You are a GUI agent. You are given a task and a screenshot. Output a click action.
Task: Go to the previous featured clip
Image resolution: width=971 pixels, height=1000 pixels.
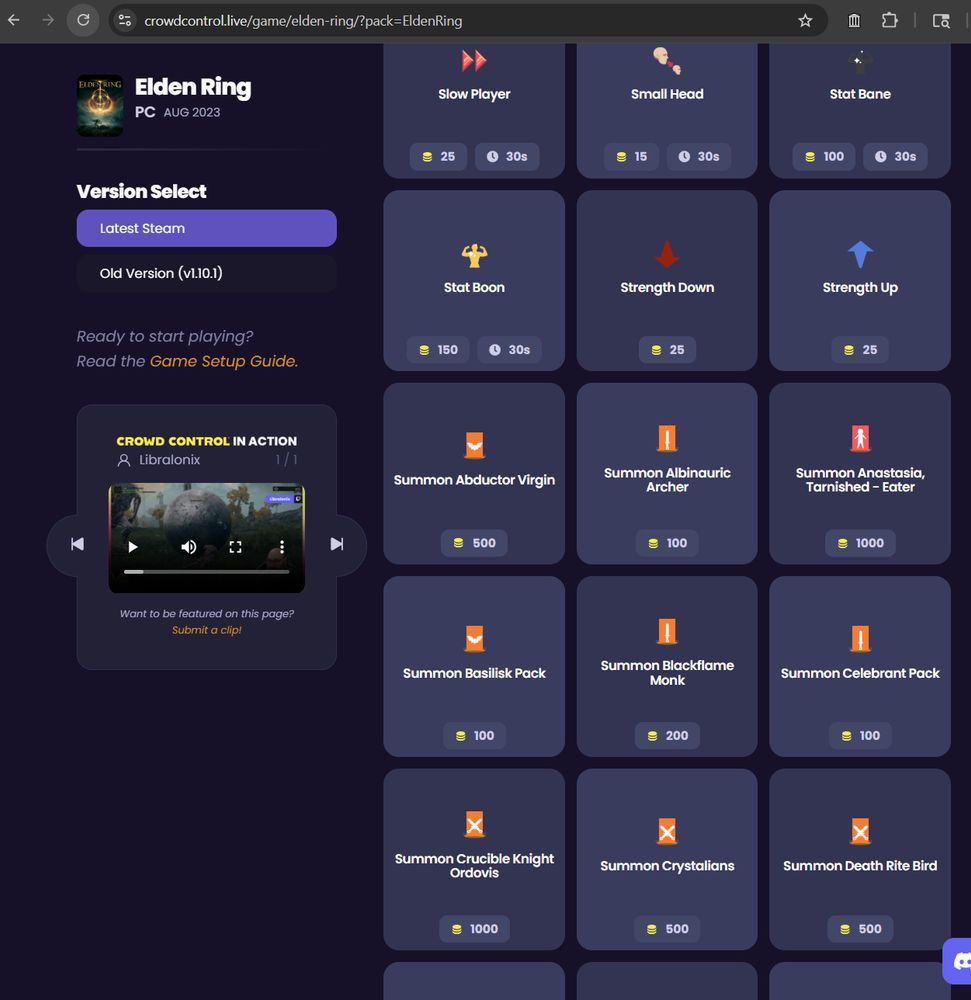coord(77,544)
